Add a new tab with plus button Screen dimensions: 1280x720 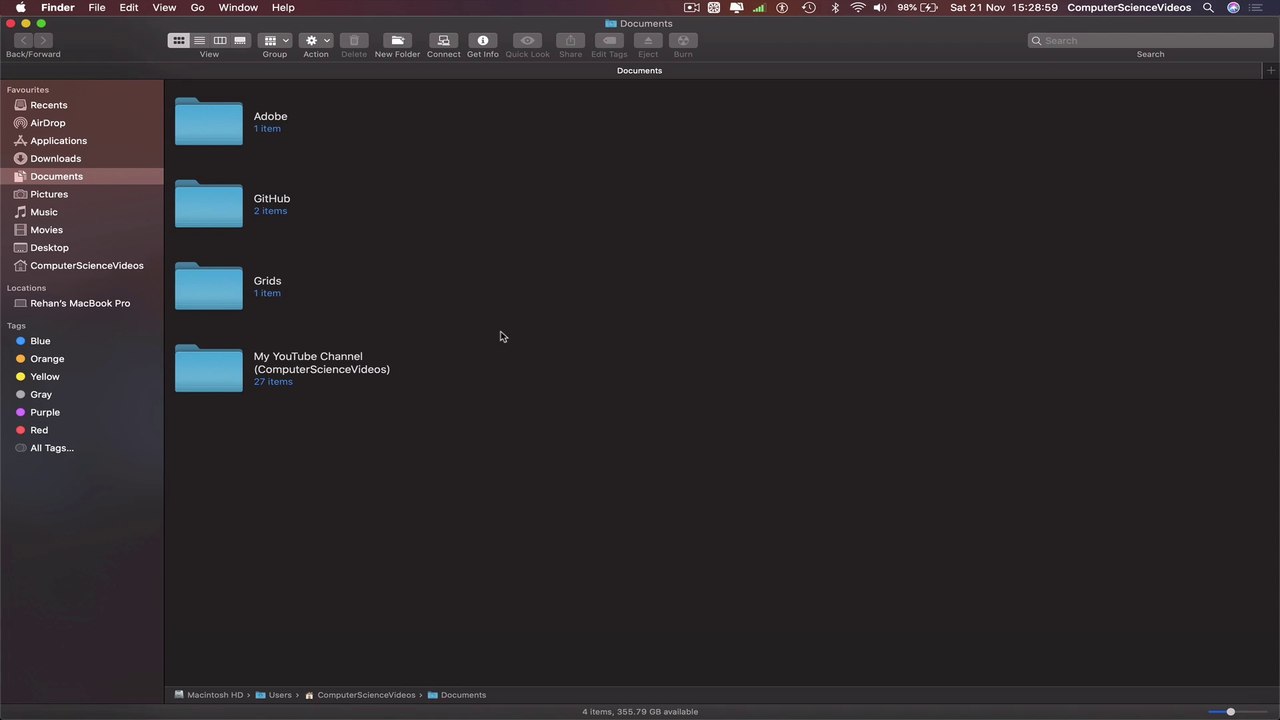coord(1271,71)
